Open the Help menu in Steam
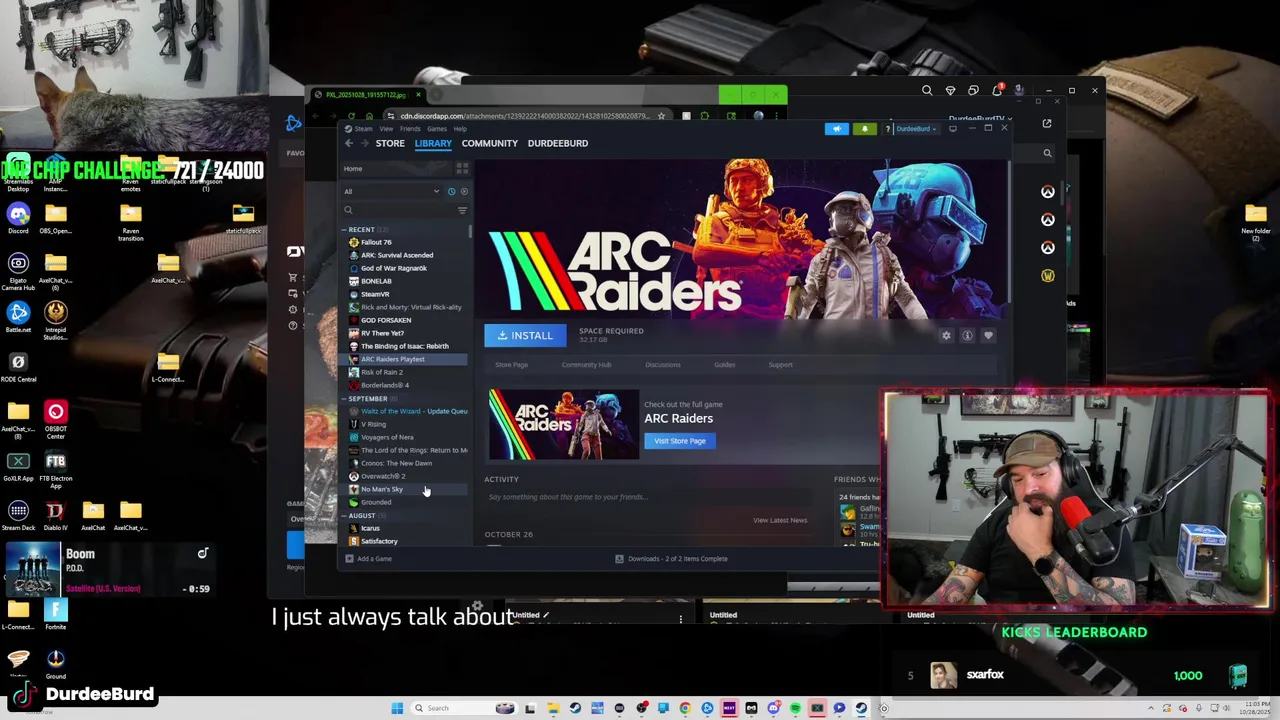The height and width of the screenshot is (720, 1280). click(460, 129)
